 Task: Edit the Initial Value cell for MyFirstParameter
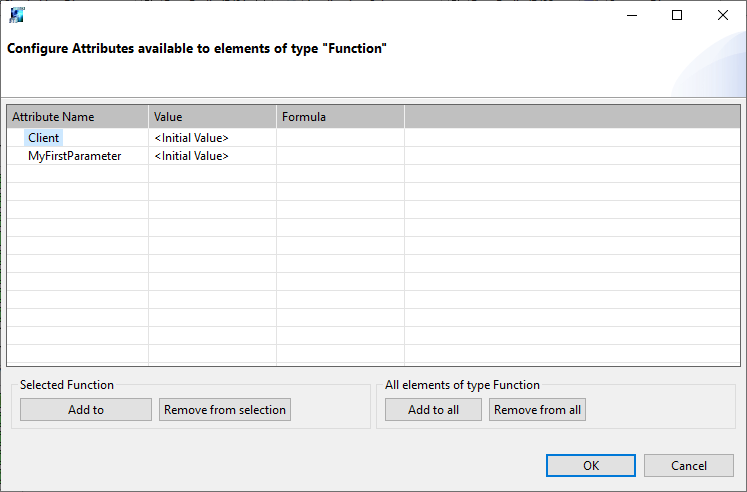(x=192, y=156)
